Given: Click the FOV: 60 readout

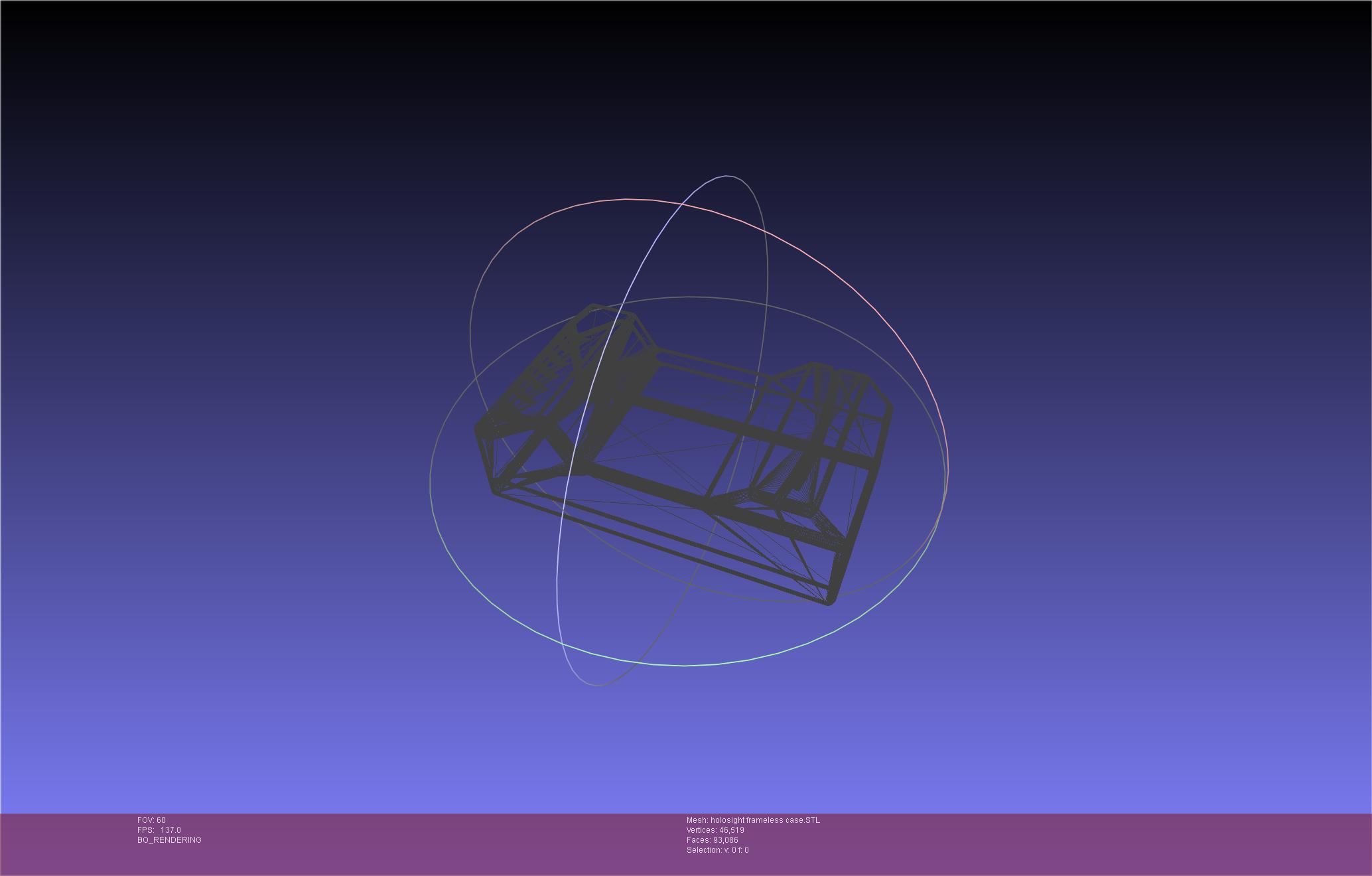Looking at the screenshot, I should tap(151, 820).
